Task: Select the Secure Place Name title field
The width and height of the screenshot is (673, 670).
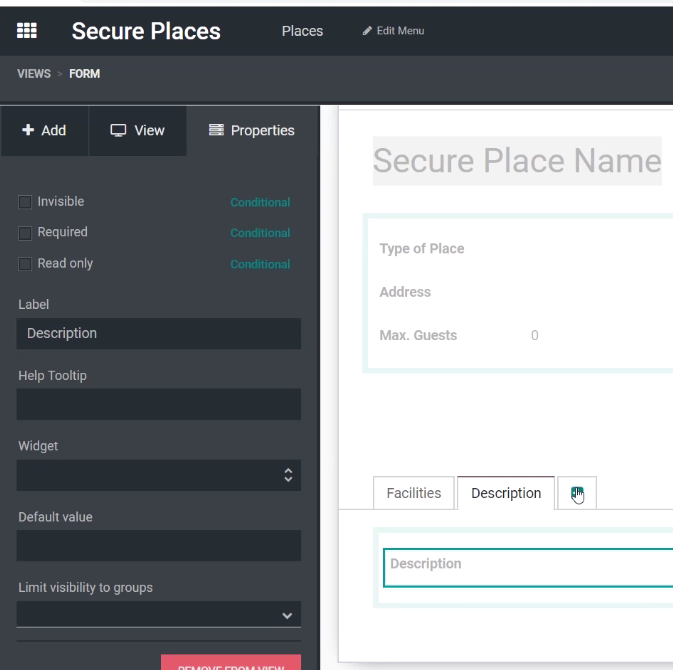Action: point(517,161)
